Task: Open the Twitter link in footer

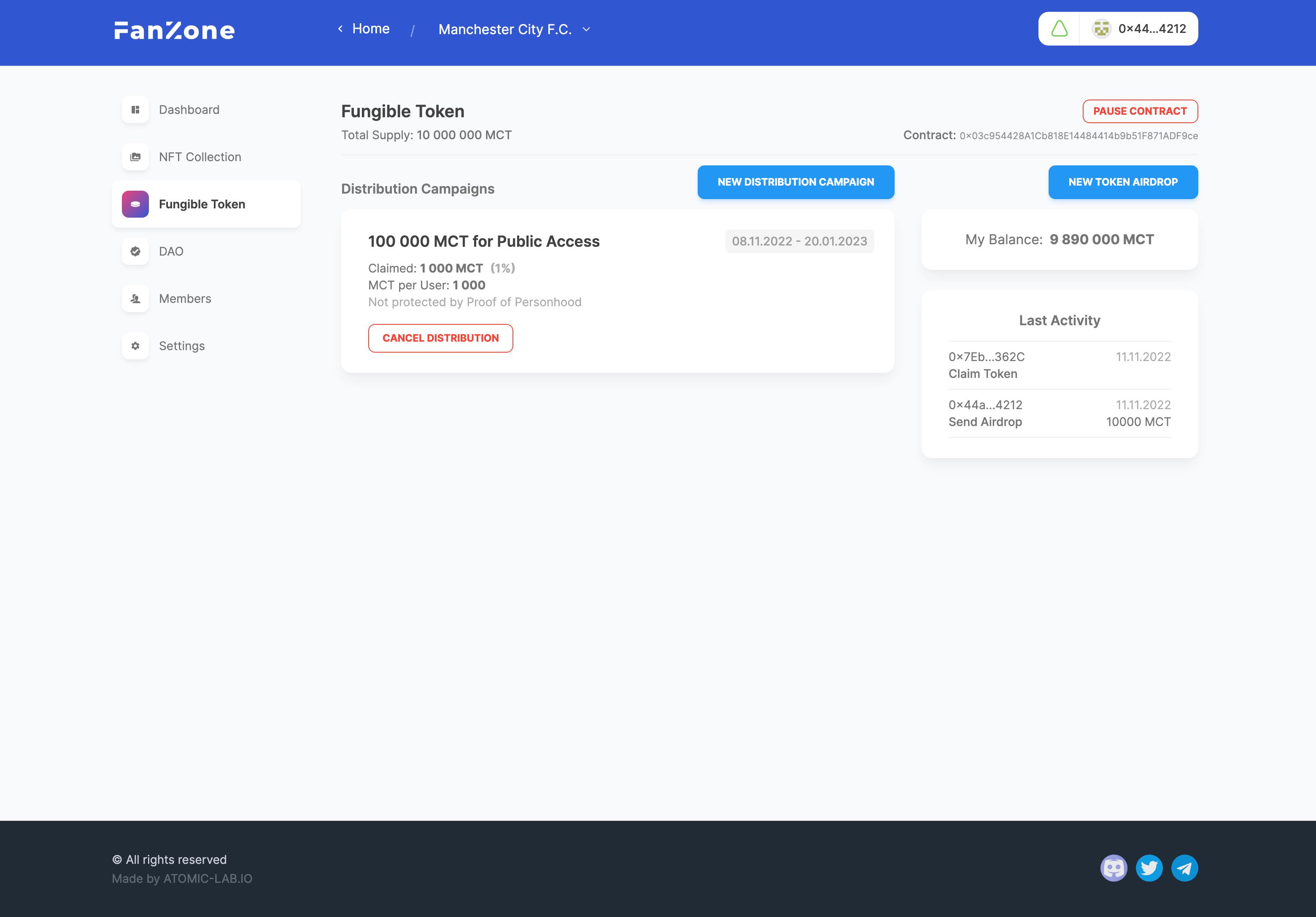Action: [x=1149, y=868]
